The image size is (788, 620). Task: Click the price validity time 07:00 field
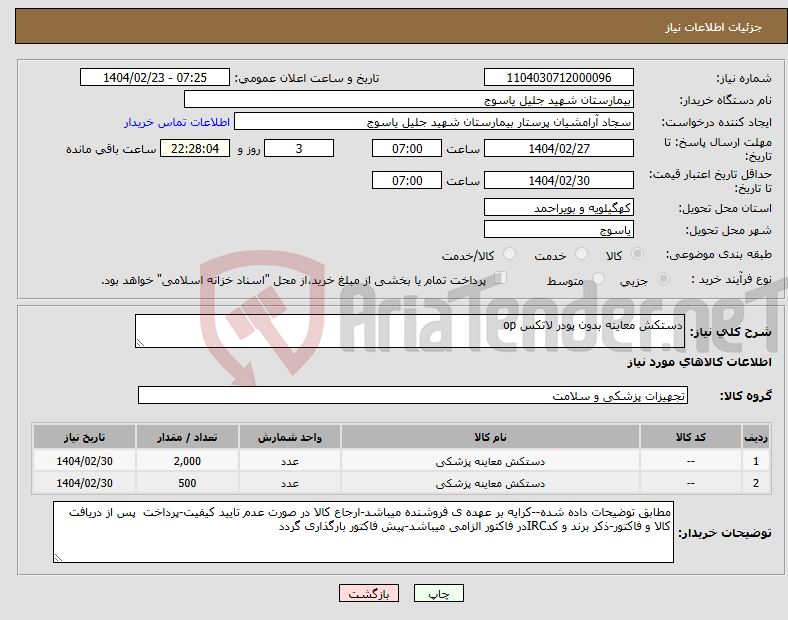[407, 180]
